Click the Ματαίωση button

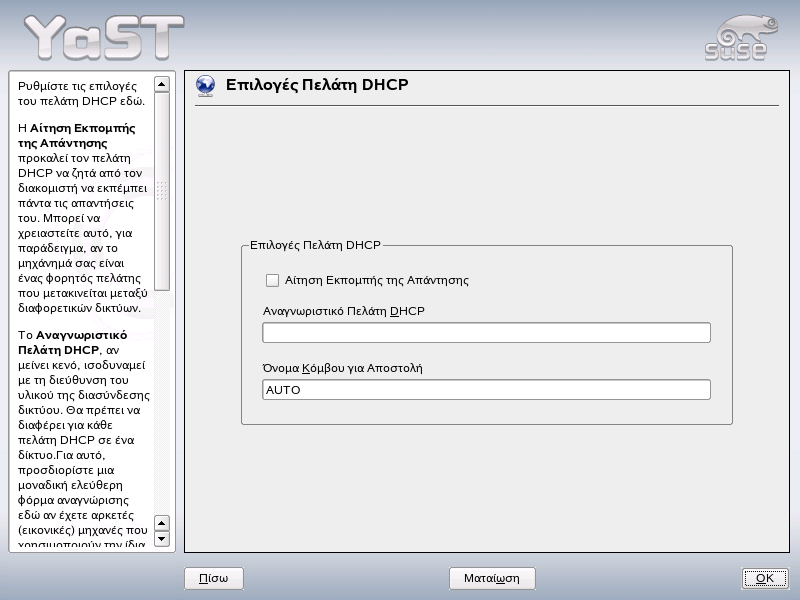tap(492, 579)
